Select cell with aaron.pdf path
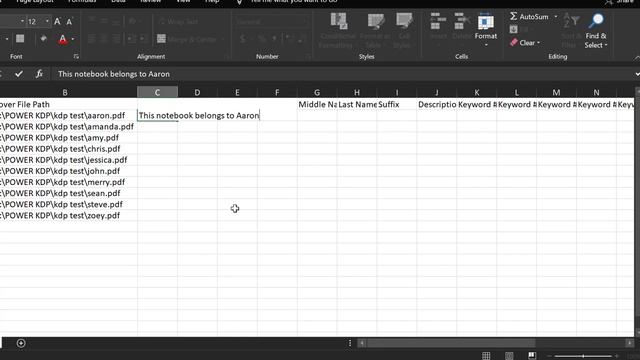640x360 pixels. pos(68,116)
